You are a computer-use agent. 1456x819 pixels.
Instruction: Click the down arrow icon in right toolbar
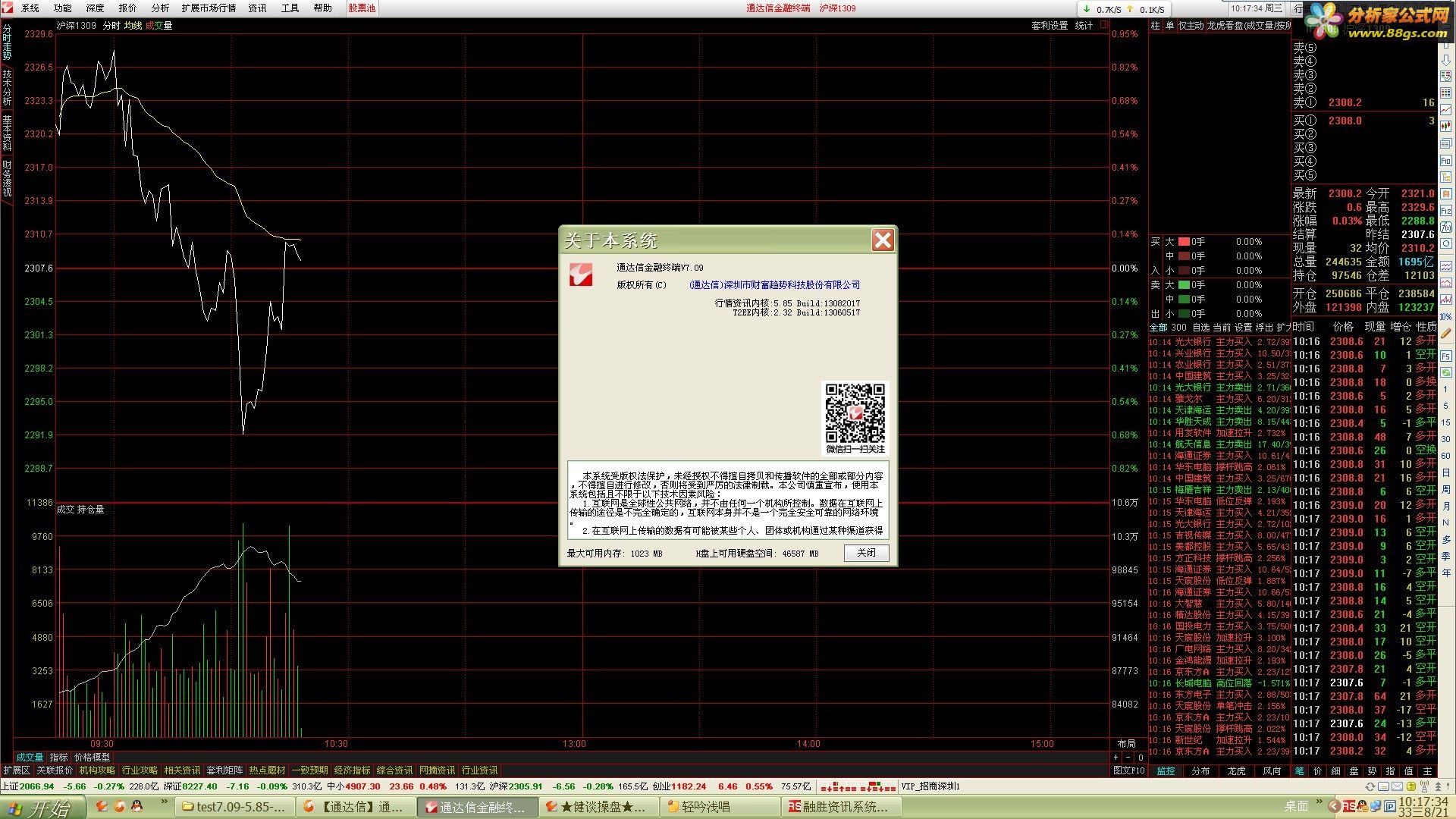coord(1446,59)
